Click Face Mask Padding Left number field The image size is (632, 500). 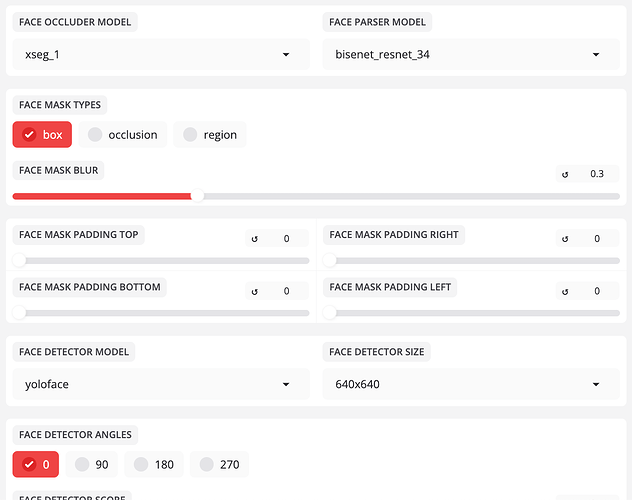click(598, 291)
